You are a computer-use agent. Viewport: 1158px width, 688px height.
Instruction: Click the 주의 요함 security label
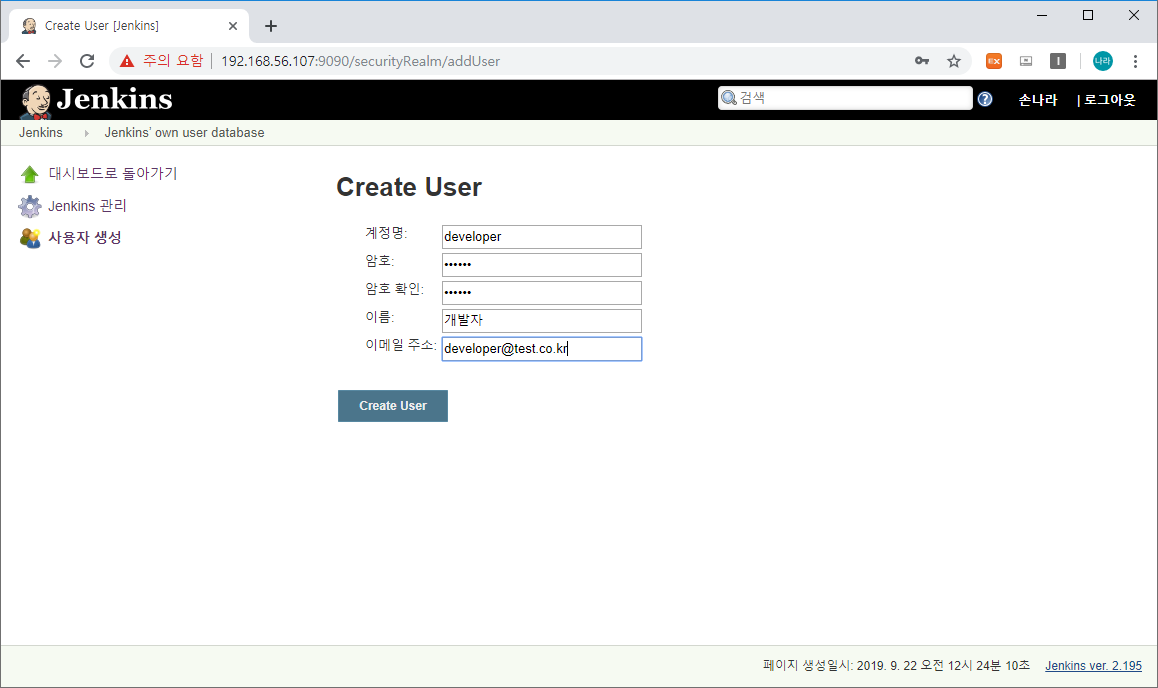pos(173,61)
